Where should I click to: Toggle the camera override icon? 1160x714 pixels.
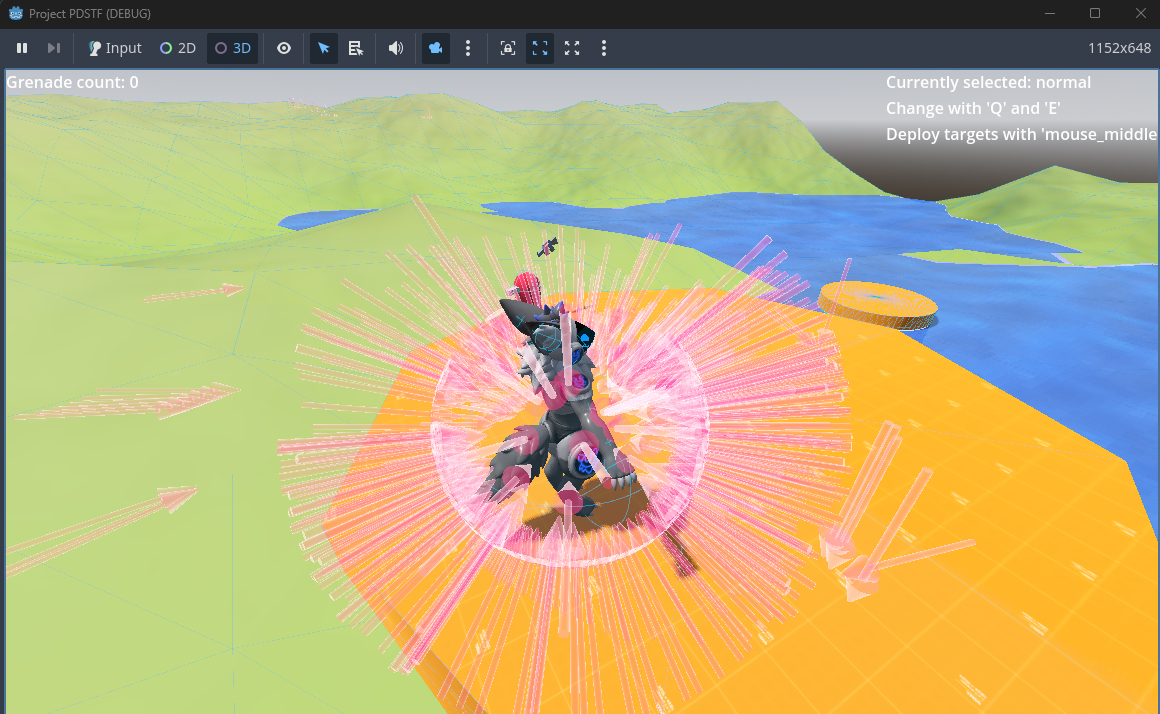(435, 48)
